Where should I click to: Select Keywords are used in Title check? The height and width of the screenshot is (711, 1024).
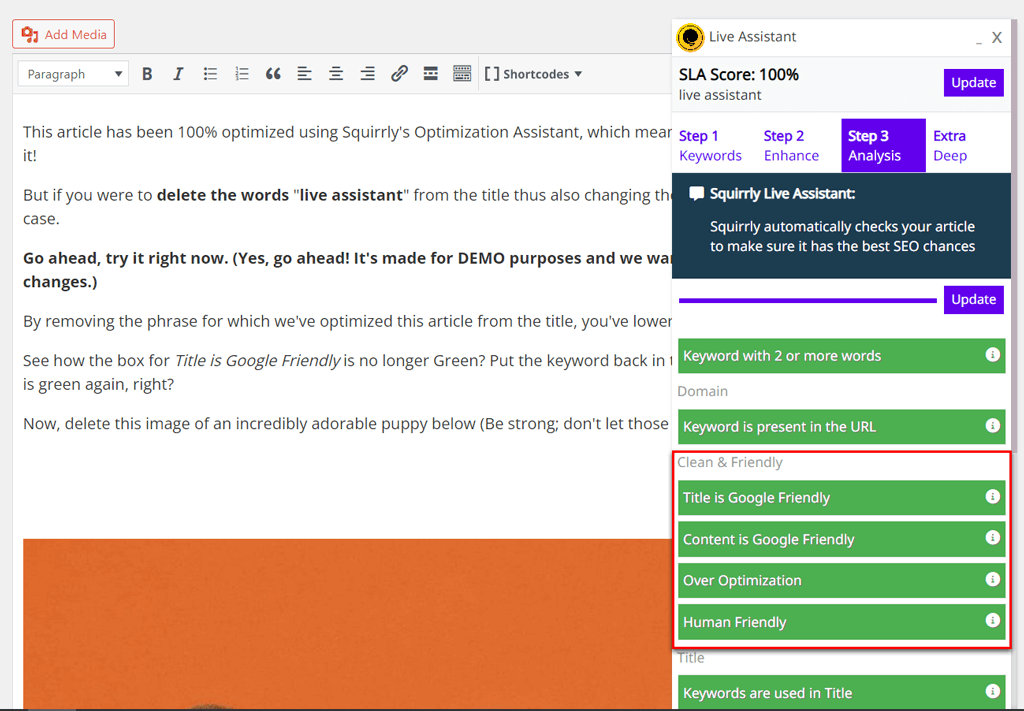pyautogui.click(x=841, y=693)
